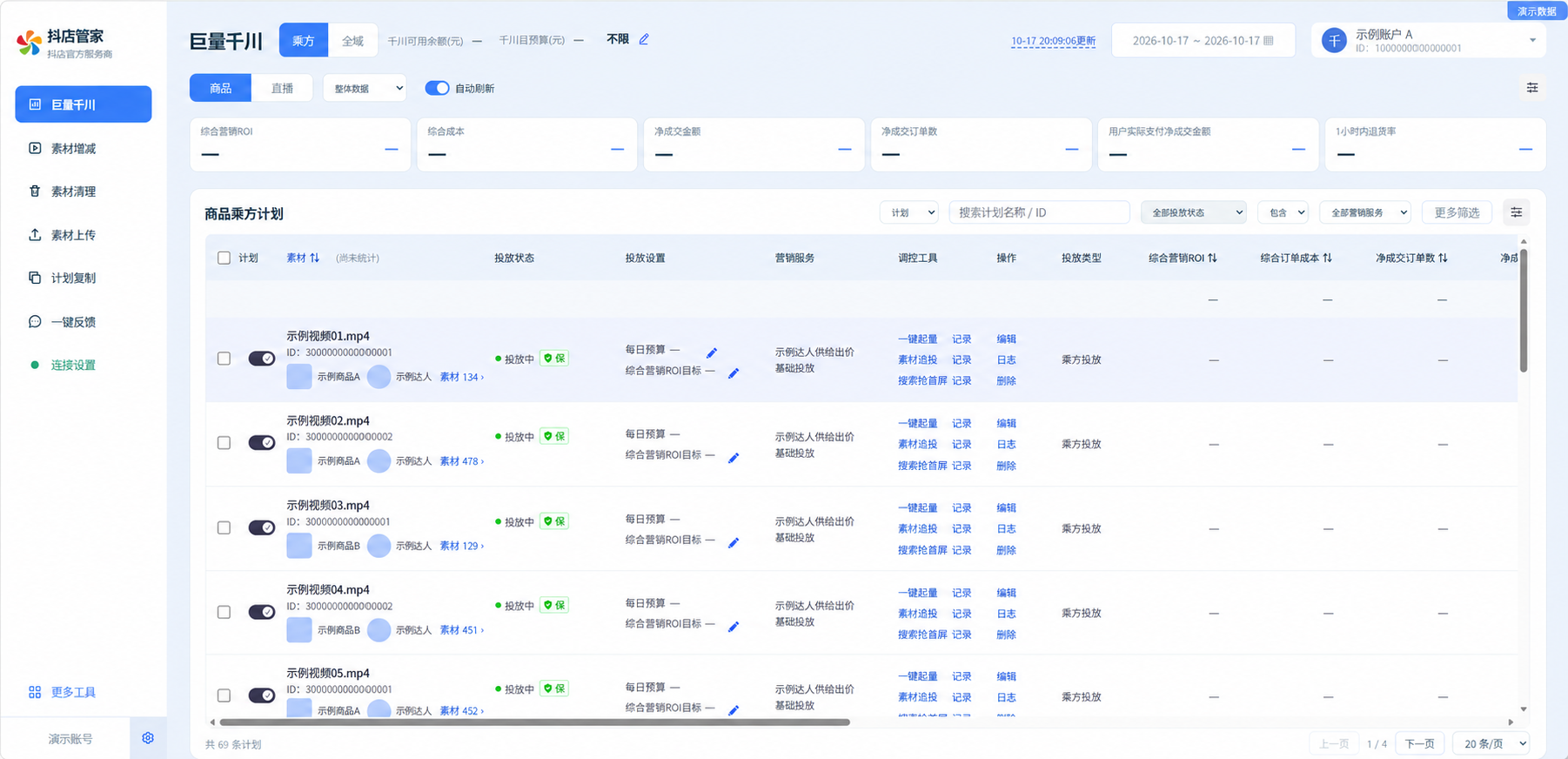This screenshot has height=759, width=1568.
Task: Click 一键起量 for 示例视频01.mp4
Action: (x=917, y=339)
